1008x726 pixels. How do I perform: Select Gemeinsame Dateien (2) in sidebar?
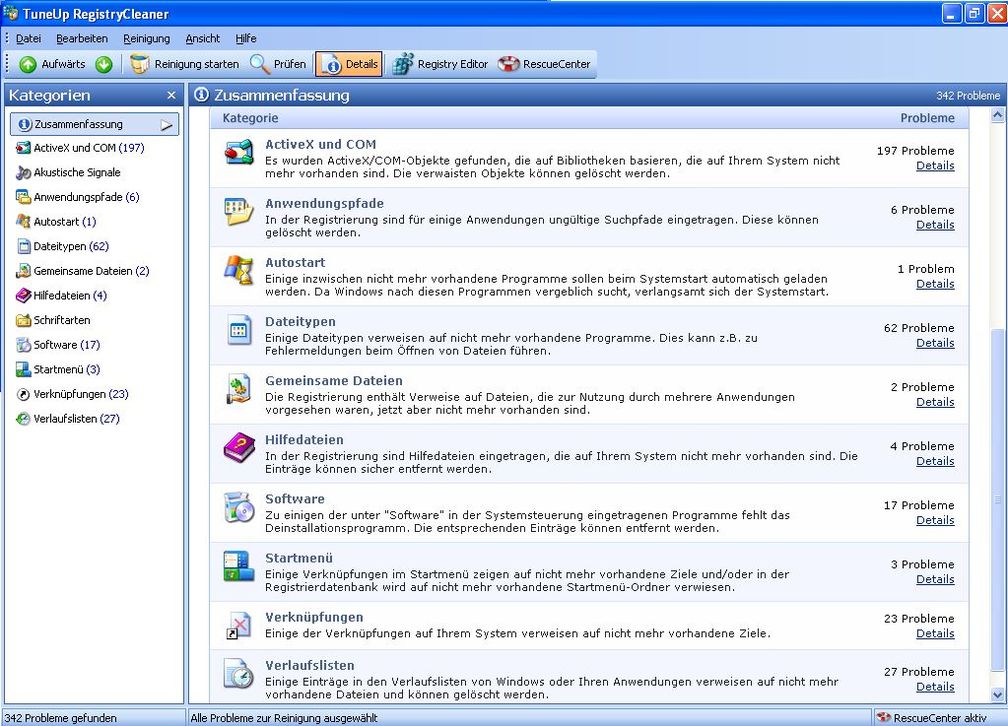pos(83,271)
